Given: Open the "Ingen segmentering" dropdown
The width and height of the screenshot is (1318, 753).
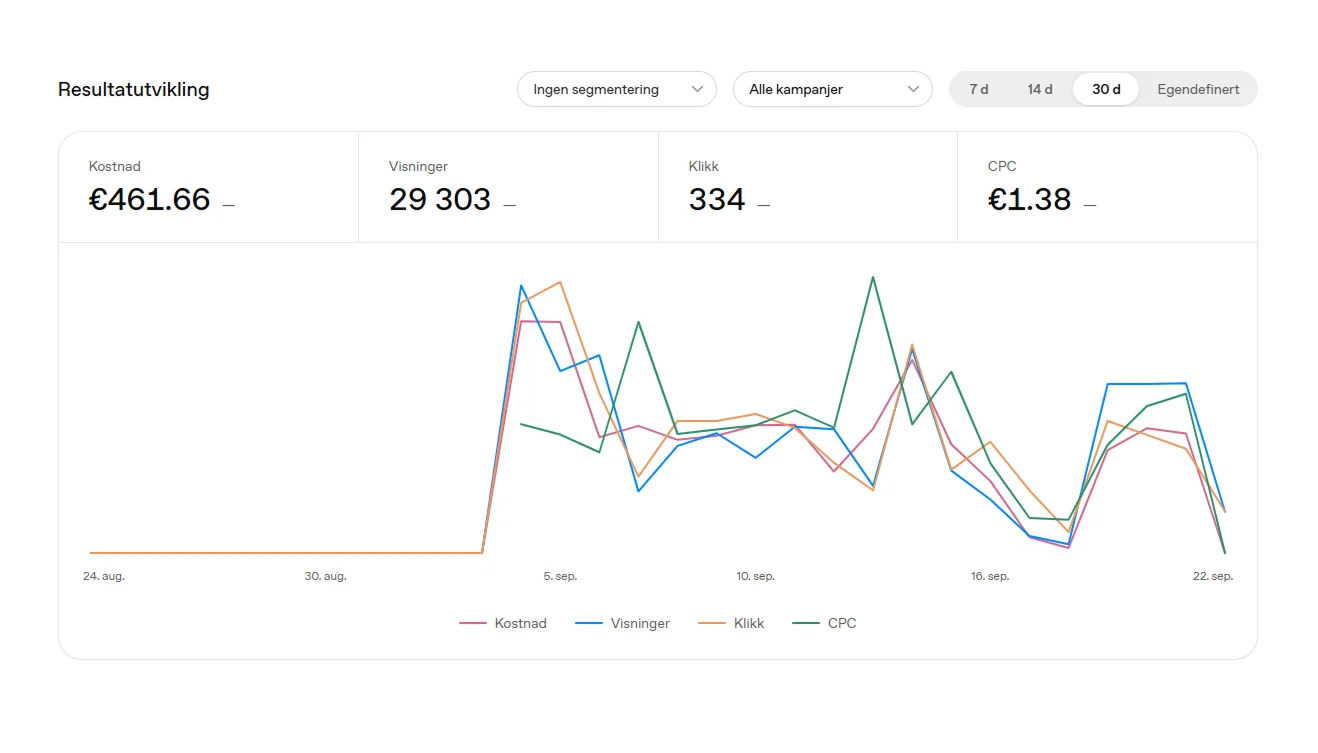Looking at the screenshot, I should point(617,89).
